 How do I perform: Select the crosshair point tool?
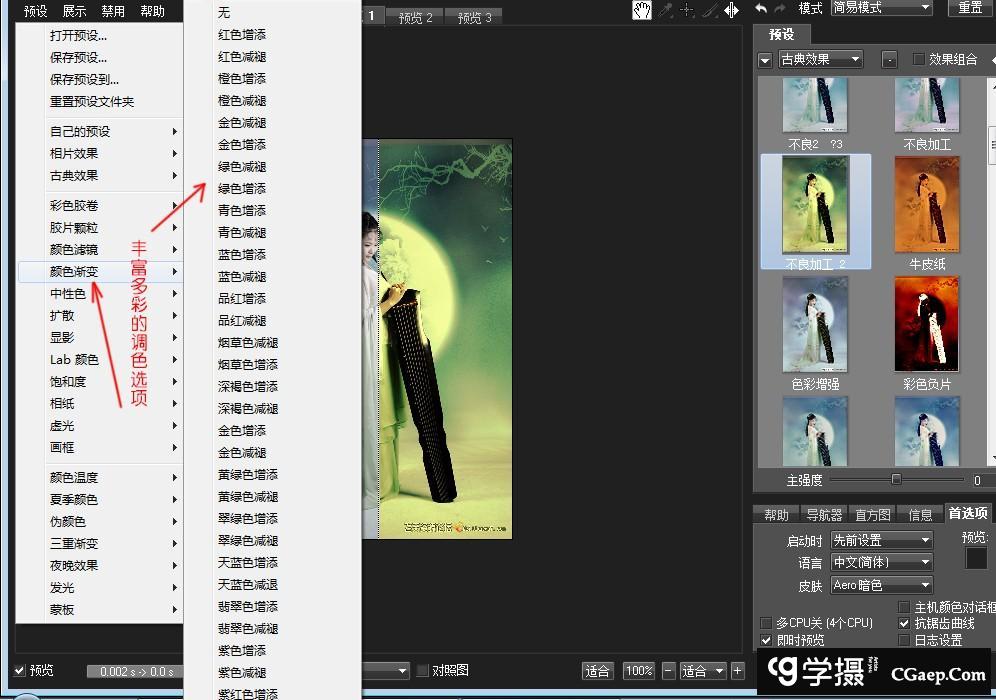687,10
